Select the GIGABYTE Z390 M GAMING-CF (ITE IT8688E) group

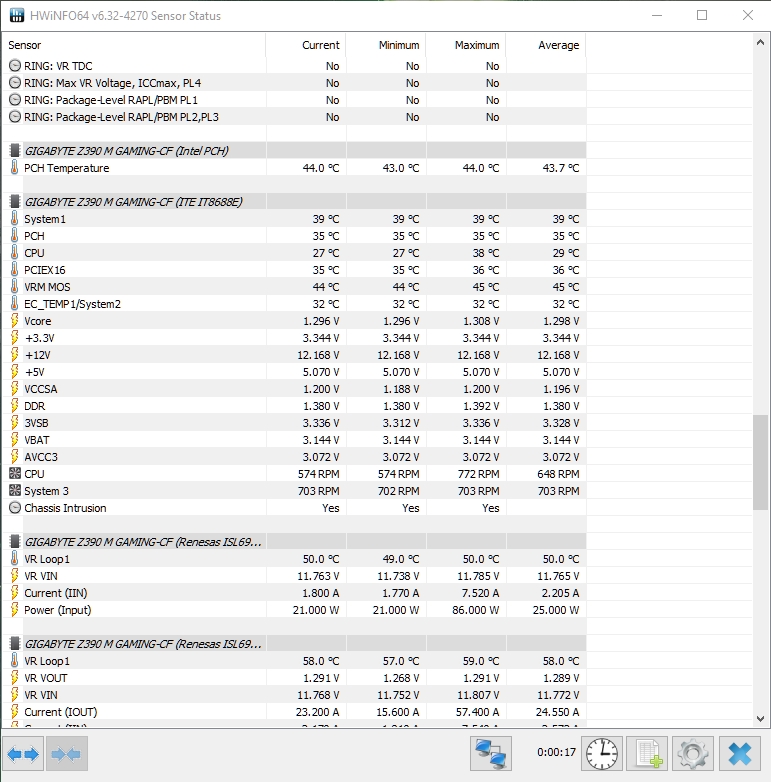(x=134, y=201)
